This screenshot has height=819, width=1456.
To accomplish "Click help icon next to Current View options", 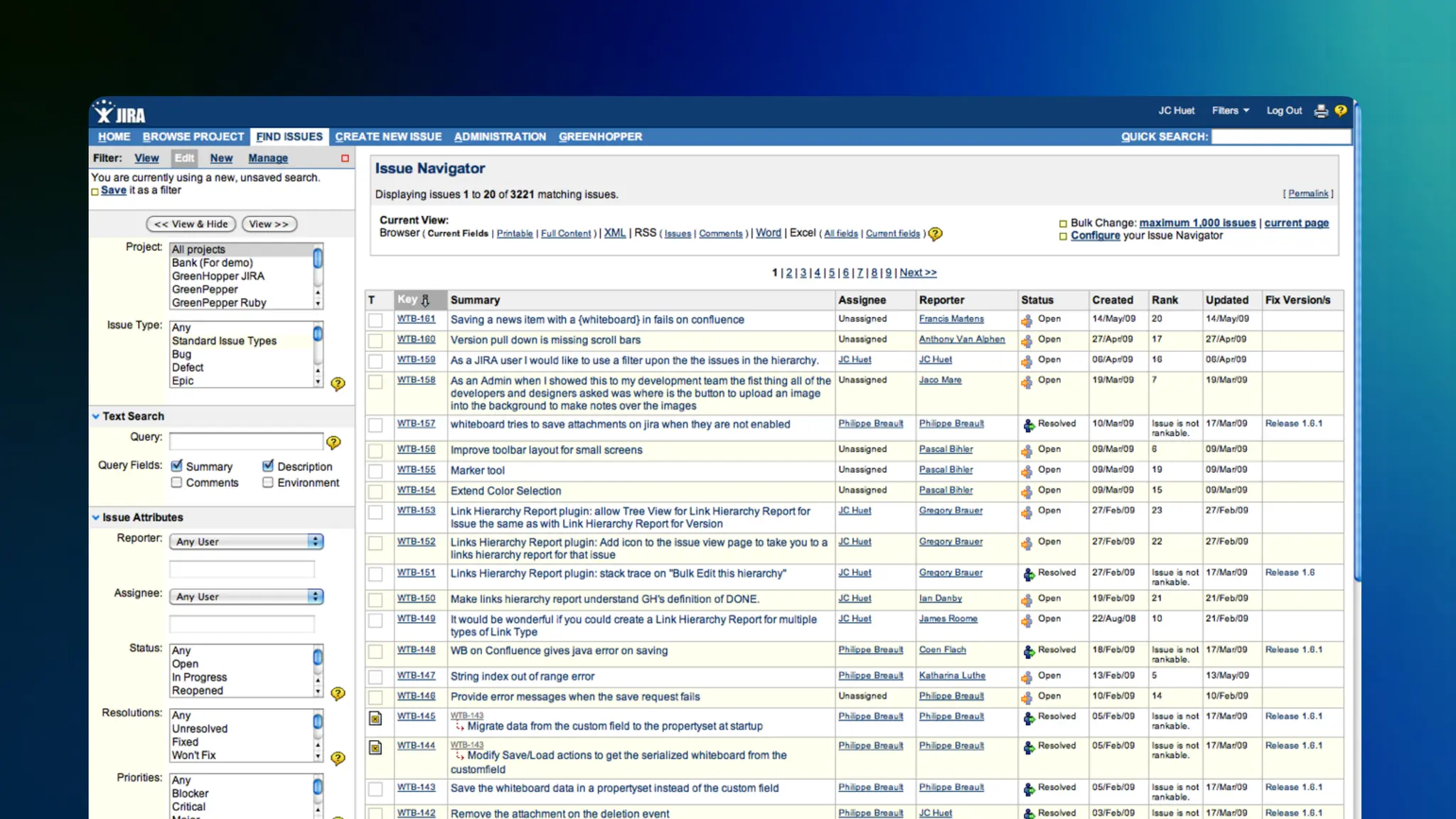I will [x=936, y=234].
